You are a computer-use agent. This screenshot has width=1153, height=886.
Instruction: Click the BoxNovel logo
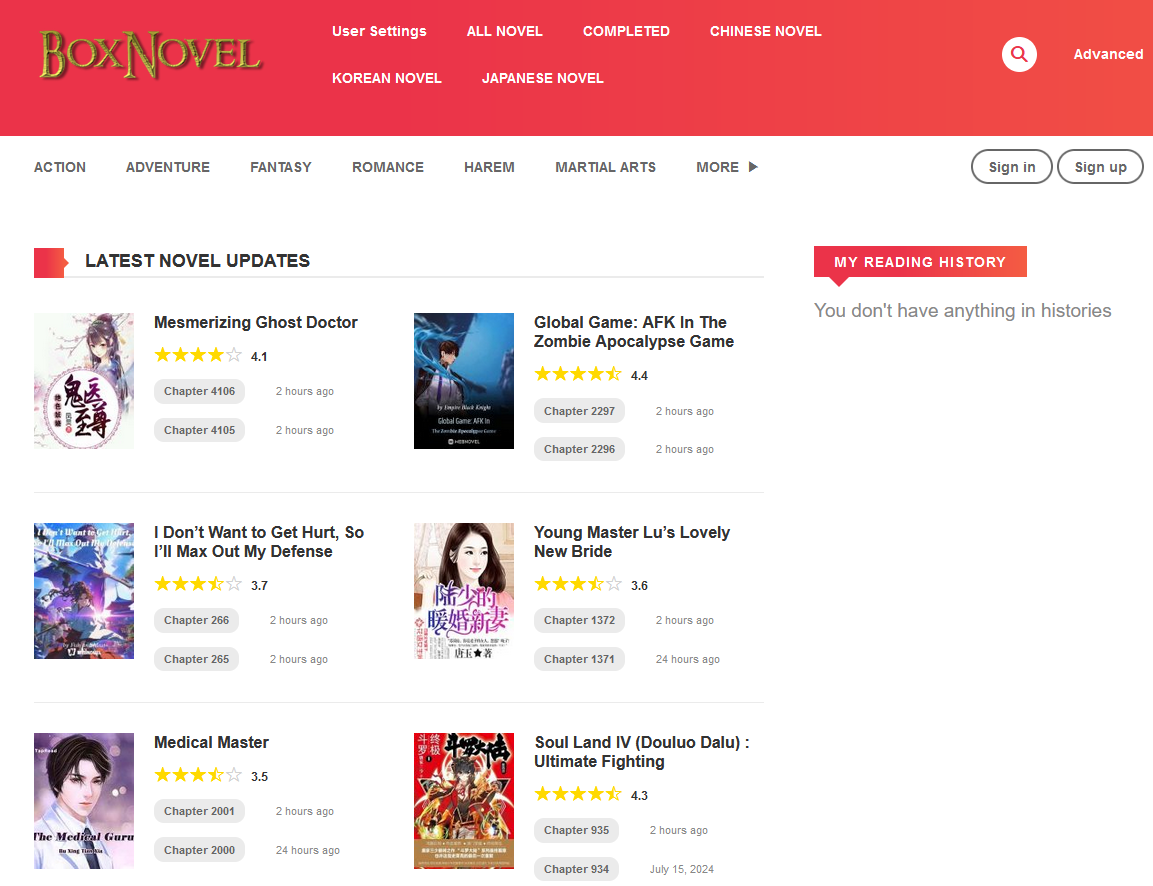(150, 54)
